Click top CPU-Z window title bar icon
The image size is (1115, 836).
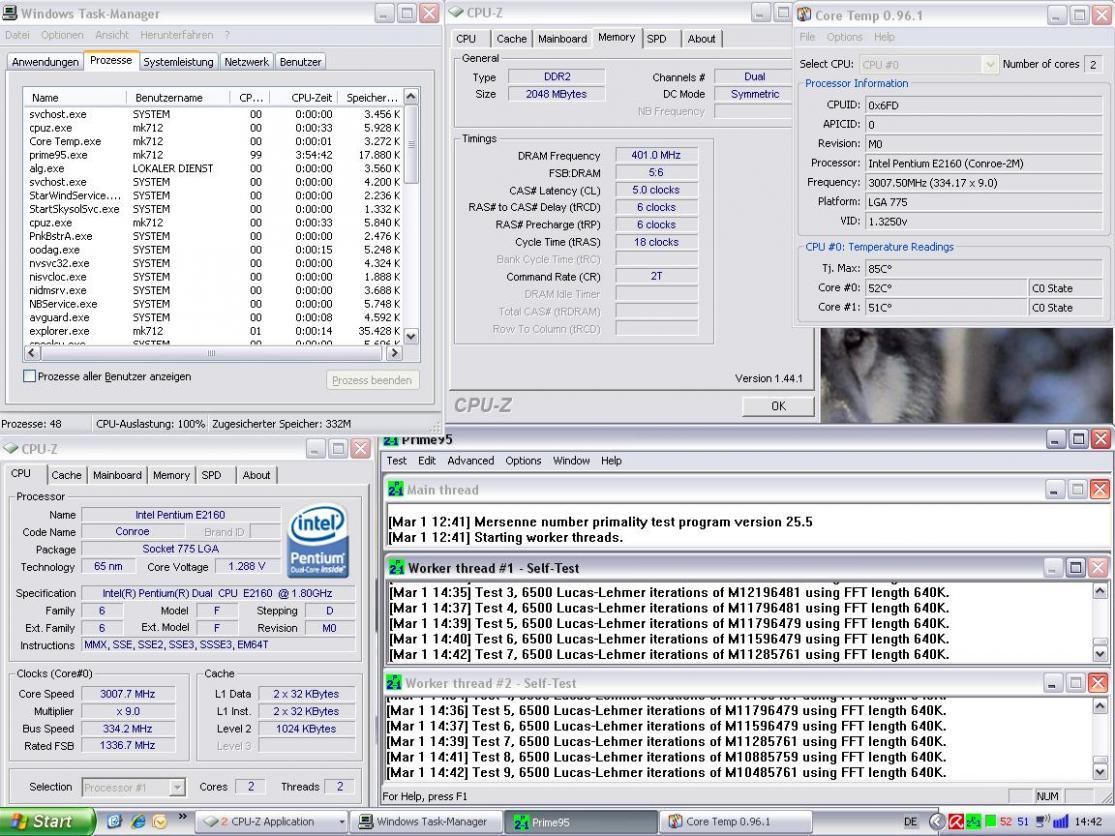457,13
